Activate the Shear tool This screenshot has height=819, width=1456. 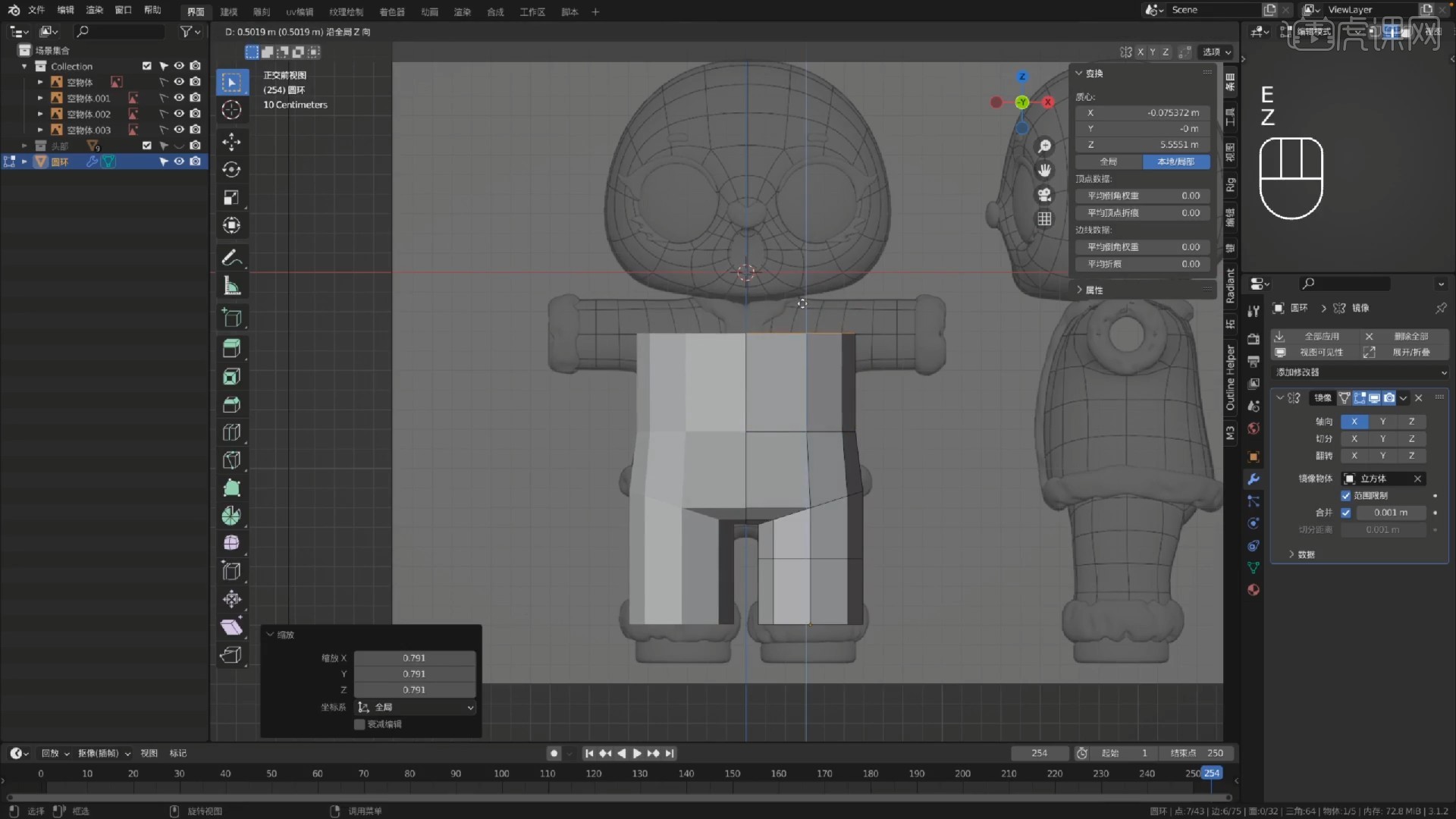232,627
